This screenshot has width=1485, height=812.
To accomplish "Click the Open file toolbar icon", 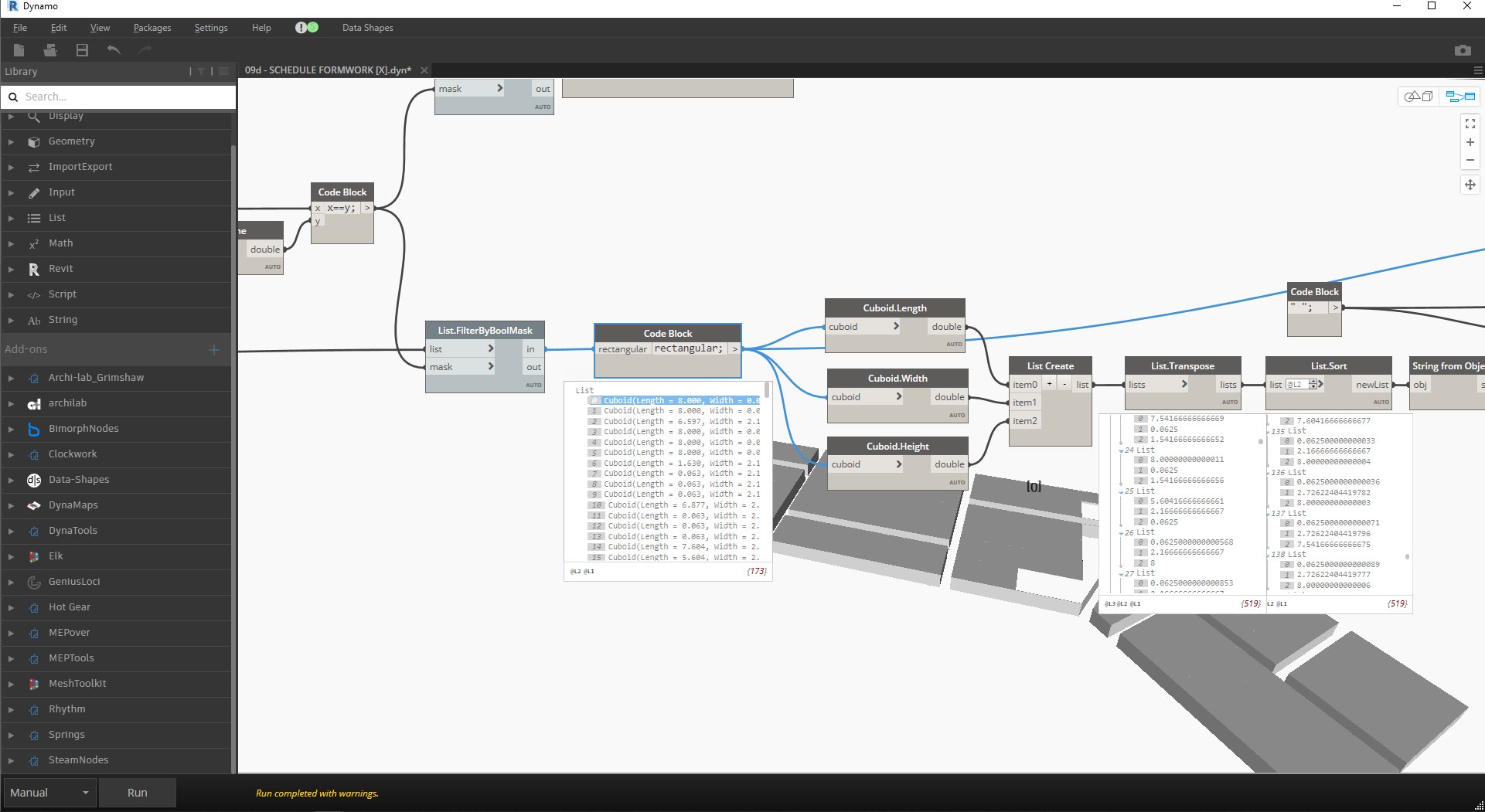I will pos(50,50).
